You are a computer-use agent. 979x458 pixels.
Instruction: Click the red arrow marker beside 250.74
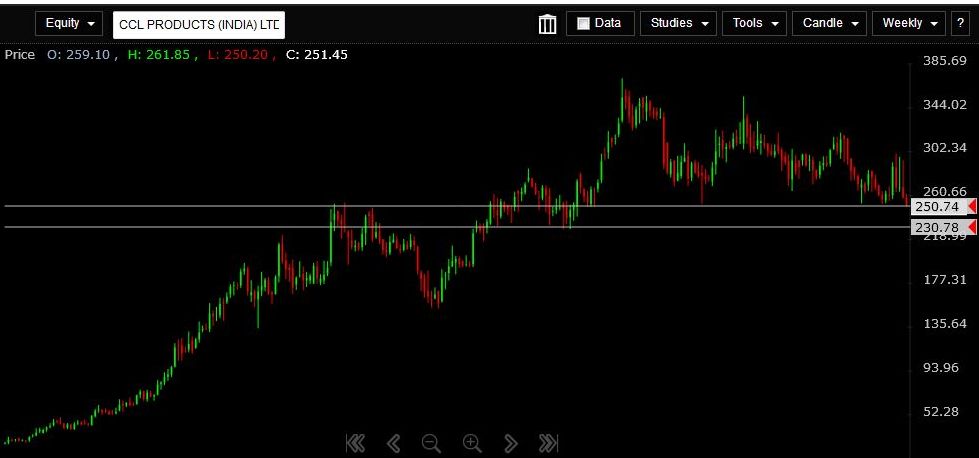pos(972,206)
